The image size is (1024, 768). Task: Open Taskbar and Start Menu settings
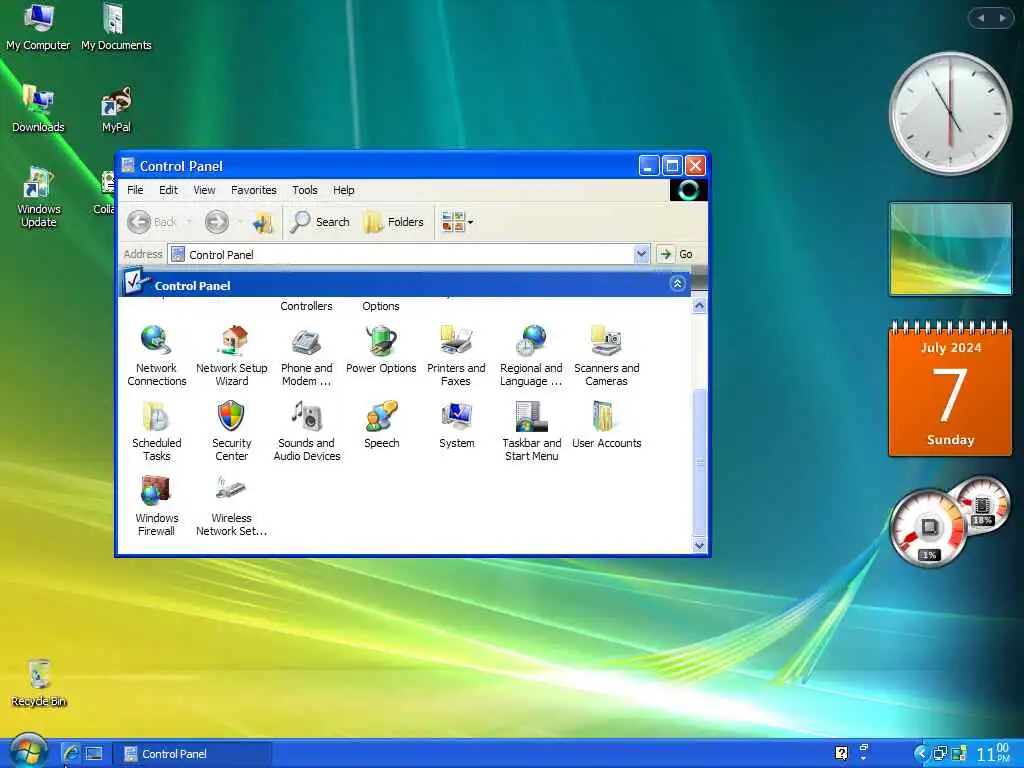[x=532, y=431]
